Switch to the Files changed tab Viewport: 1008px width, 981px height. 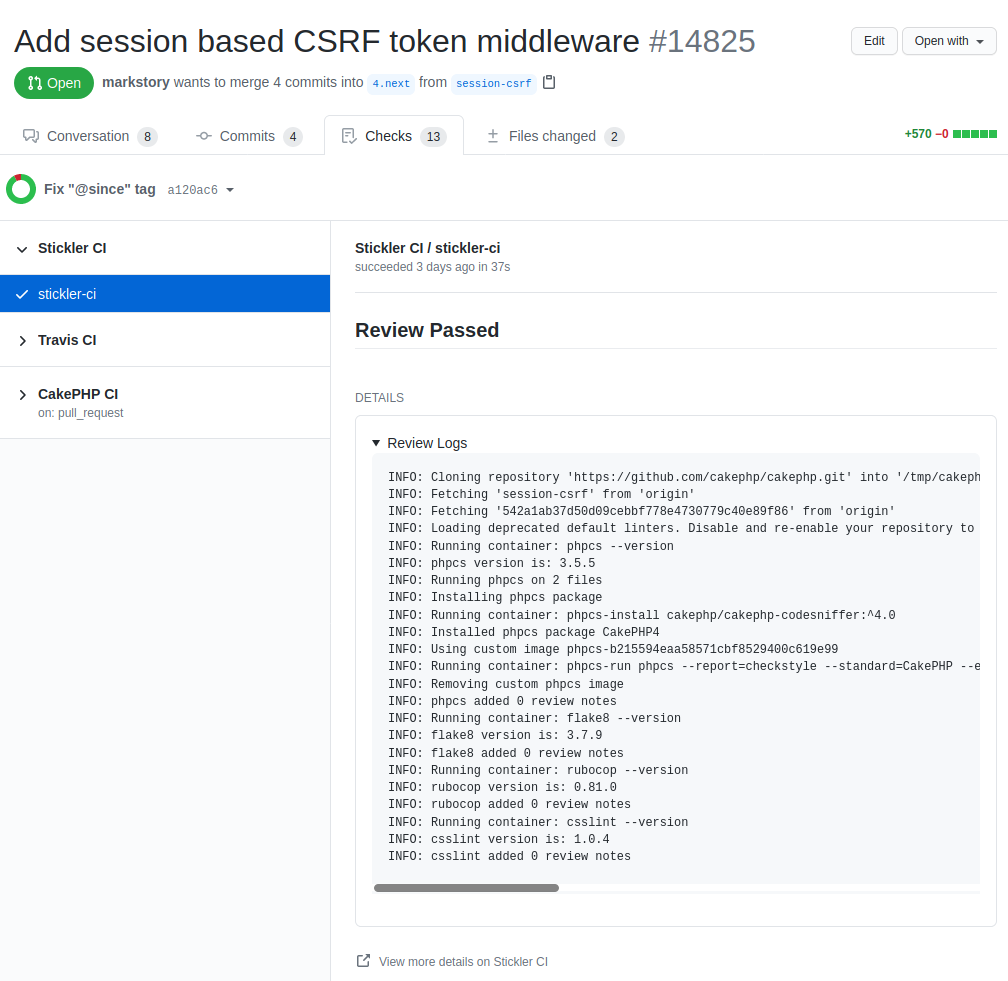pyautogui.click(x=555, y=136)
